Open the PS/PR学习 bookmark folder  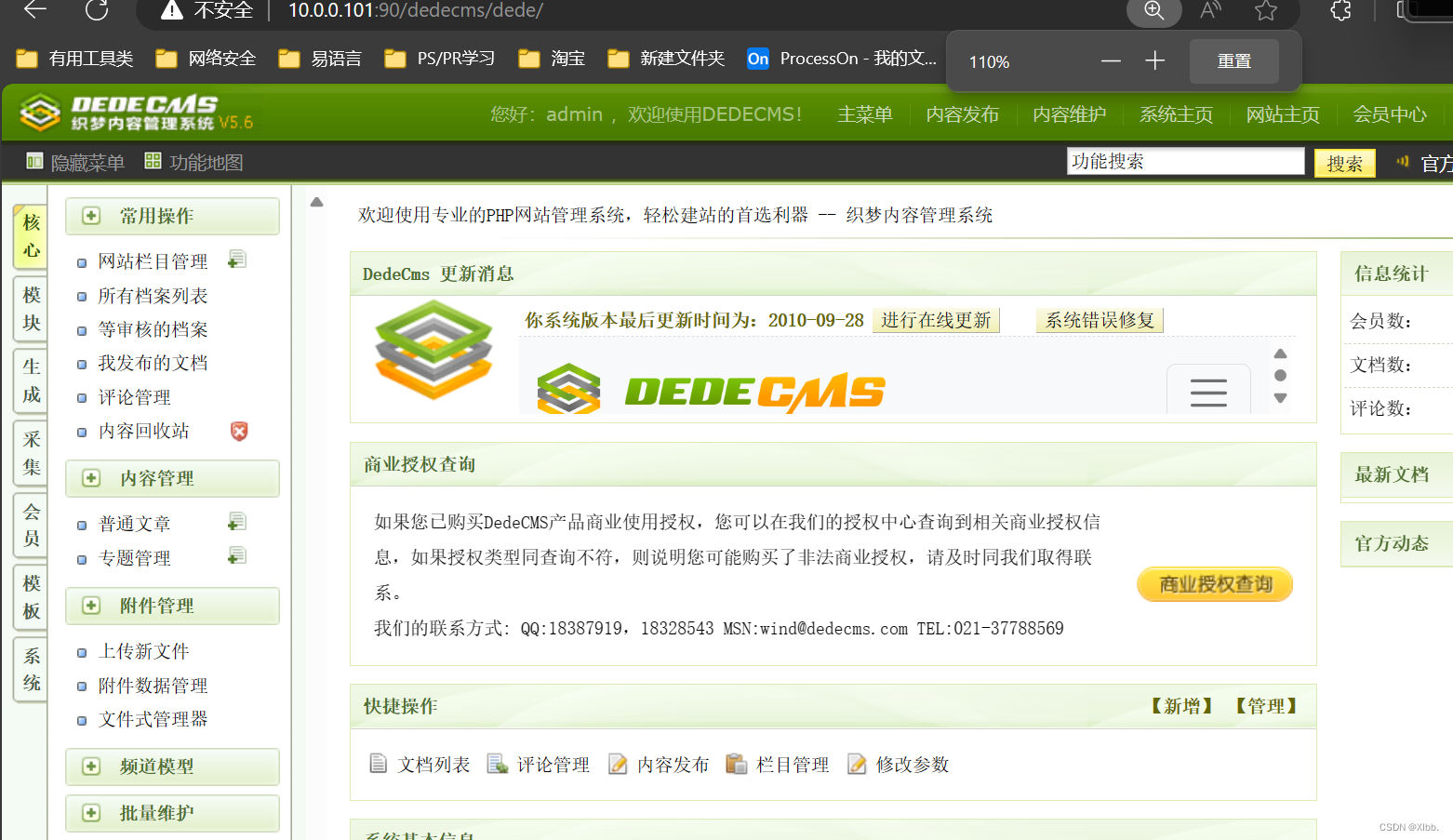pyautogui.click(x=439, y=59)
